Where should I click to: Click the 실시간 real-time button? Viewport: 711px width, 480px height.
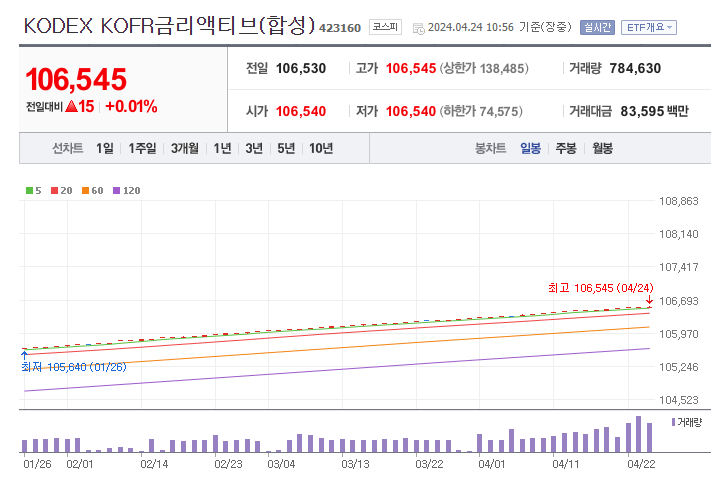pyautogui.click(x=597, y=28)
